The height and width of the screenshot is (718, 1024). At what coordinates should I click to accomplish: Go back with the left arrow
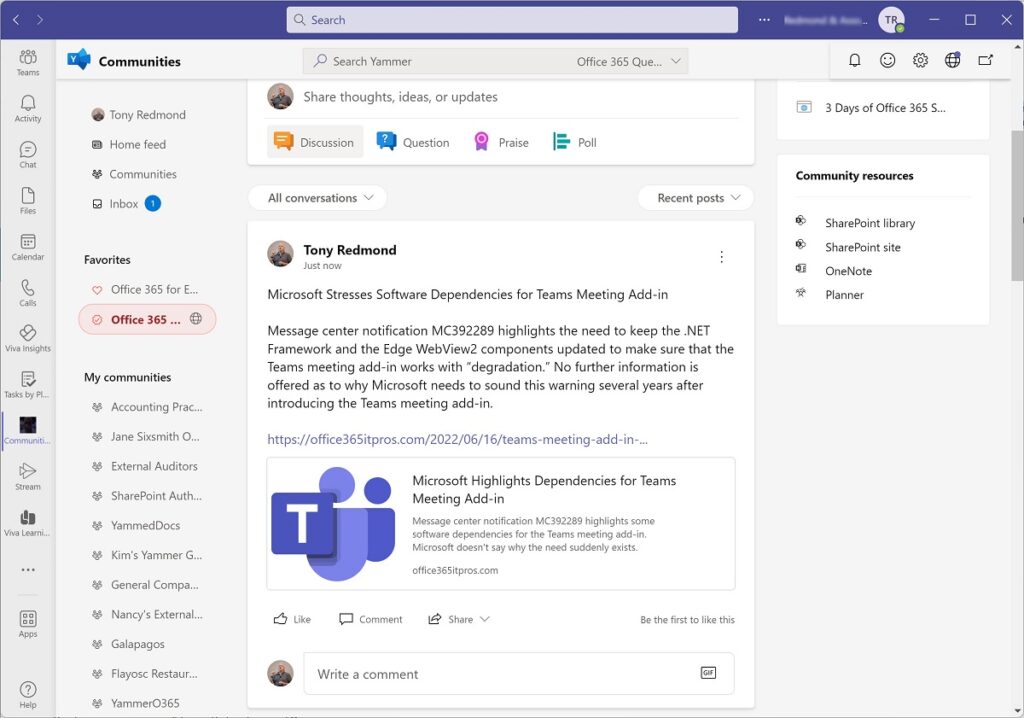16,20
